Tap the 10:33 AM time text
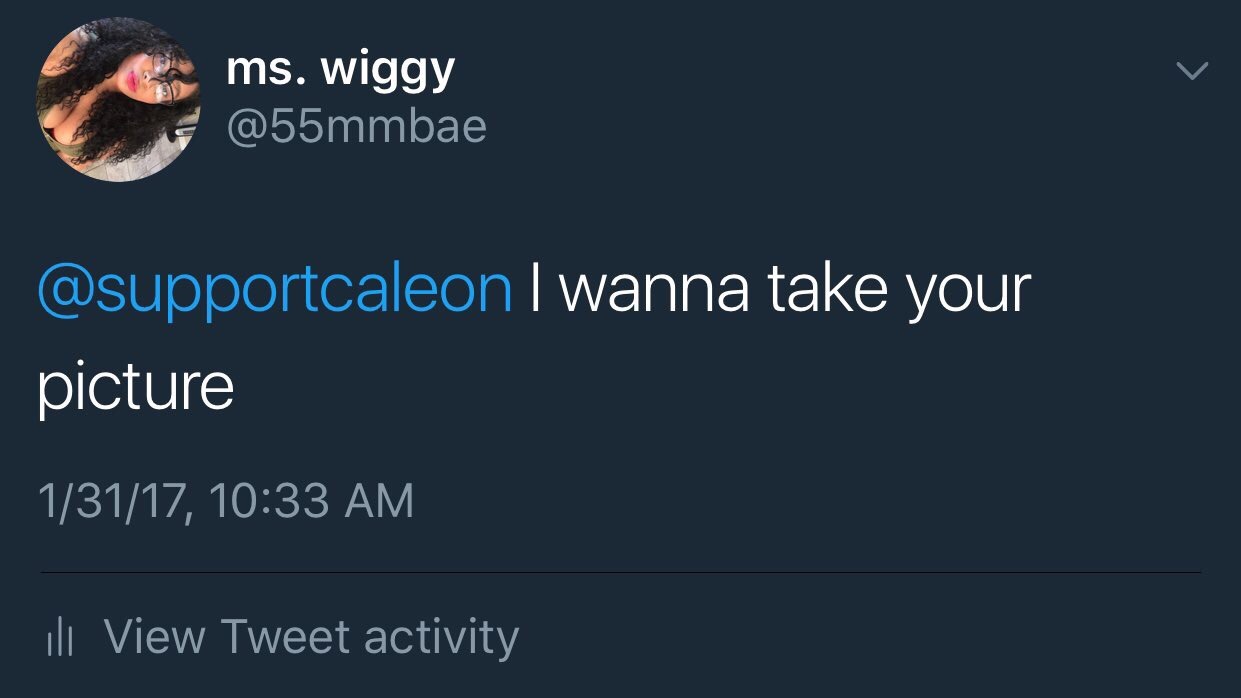 [312, 501]
